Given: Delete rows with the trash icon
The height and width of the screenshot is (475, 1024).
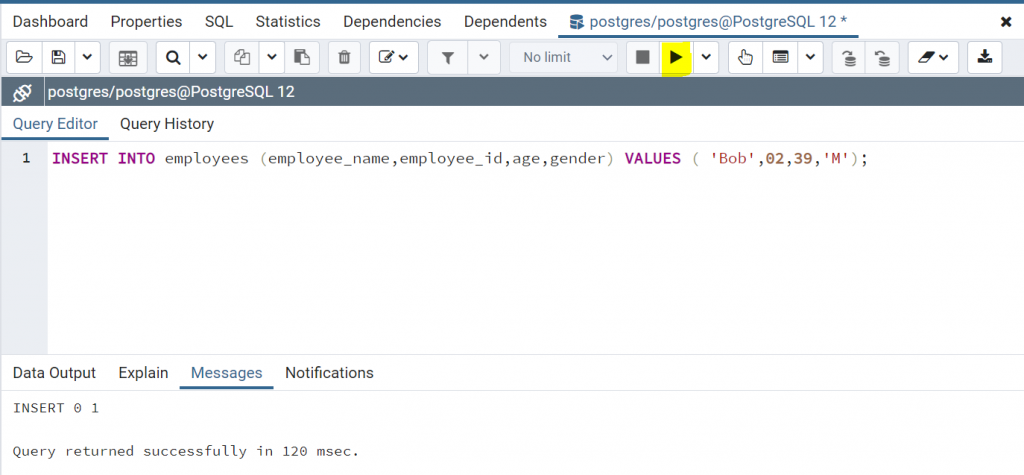Looking at the screenshot, I should pyautogui.click(x=344, y=57).
